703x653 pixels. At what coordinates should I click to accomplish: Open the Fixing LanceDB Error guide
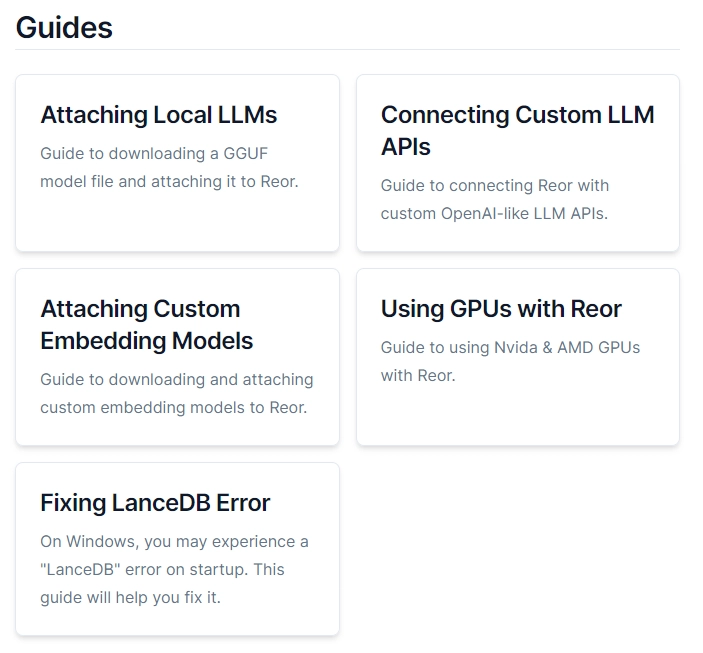click(155, 503)
